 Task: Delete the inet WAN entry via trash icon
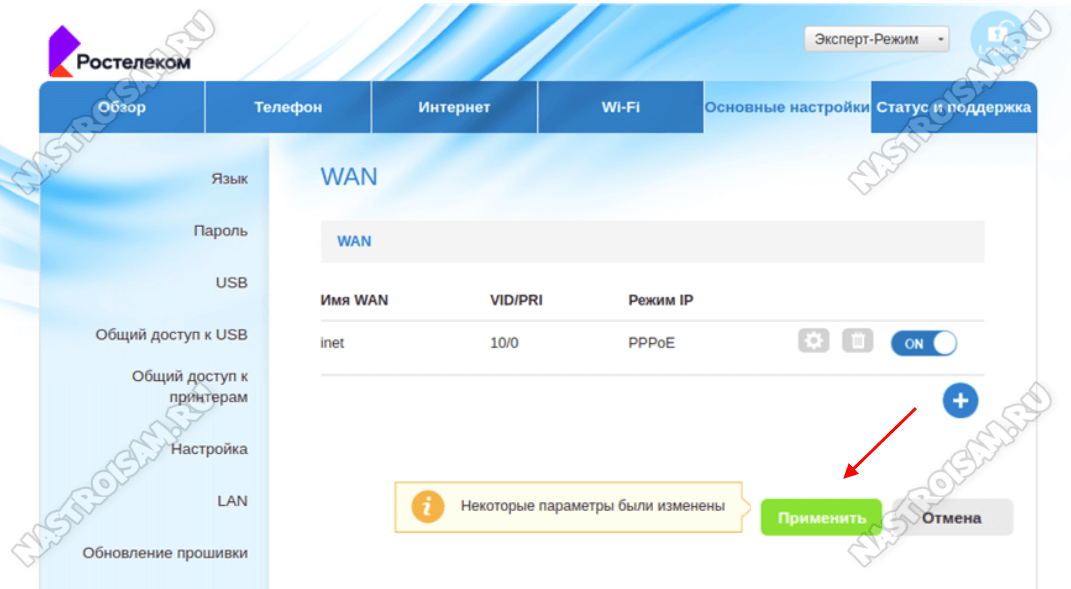coord(857,342)
